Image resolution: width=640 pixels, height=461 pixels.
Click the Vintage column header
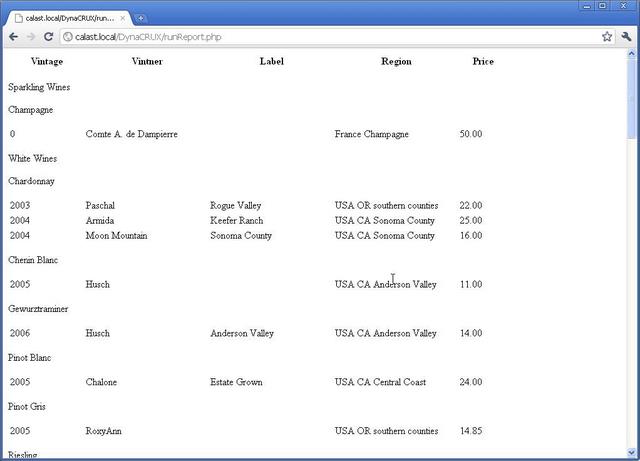pos(47,61)
